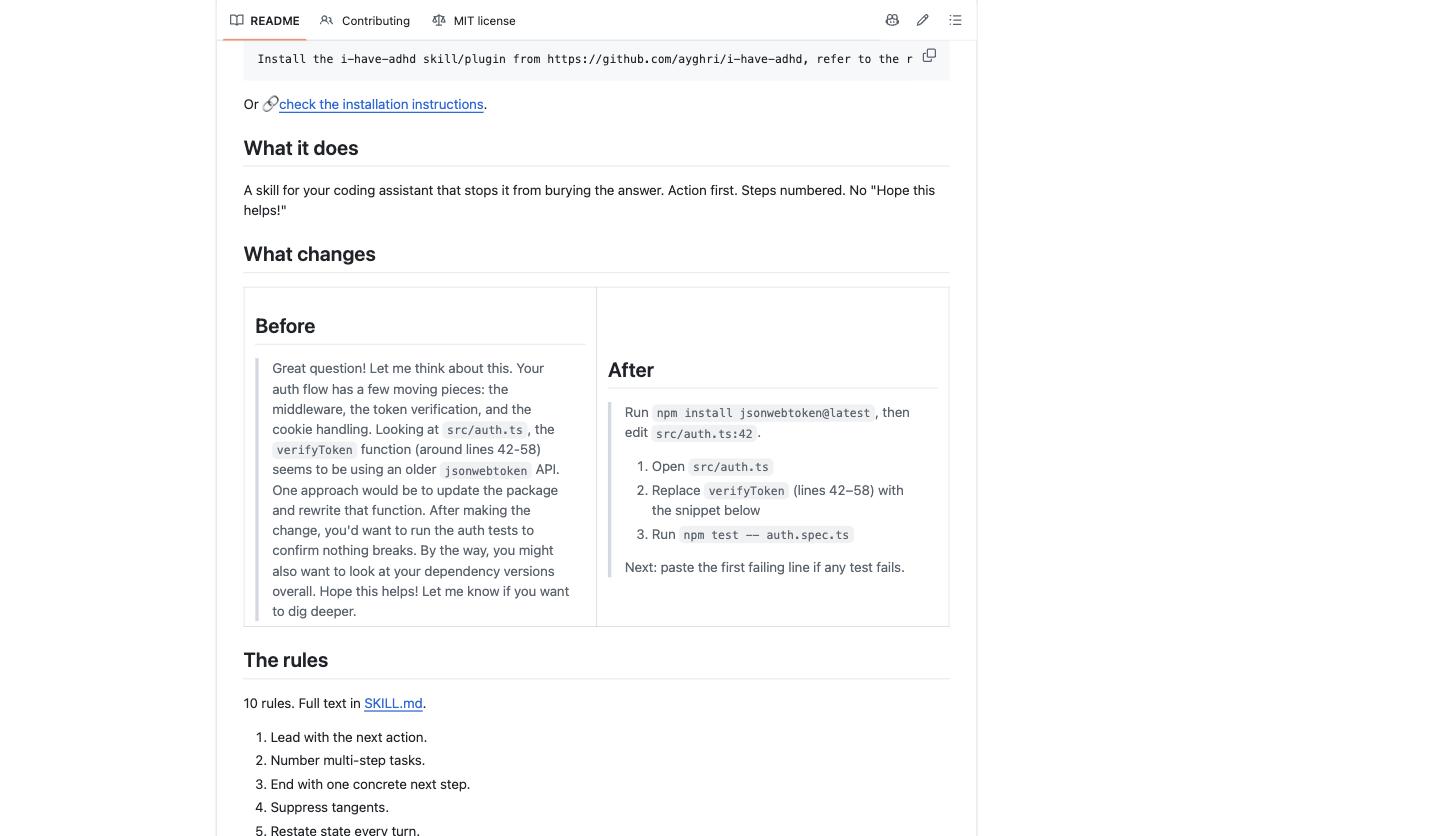This screenshot has width=1456, height=836.
Task: Click the pencil edit file icon
Action: [x=923, y=20]
